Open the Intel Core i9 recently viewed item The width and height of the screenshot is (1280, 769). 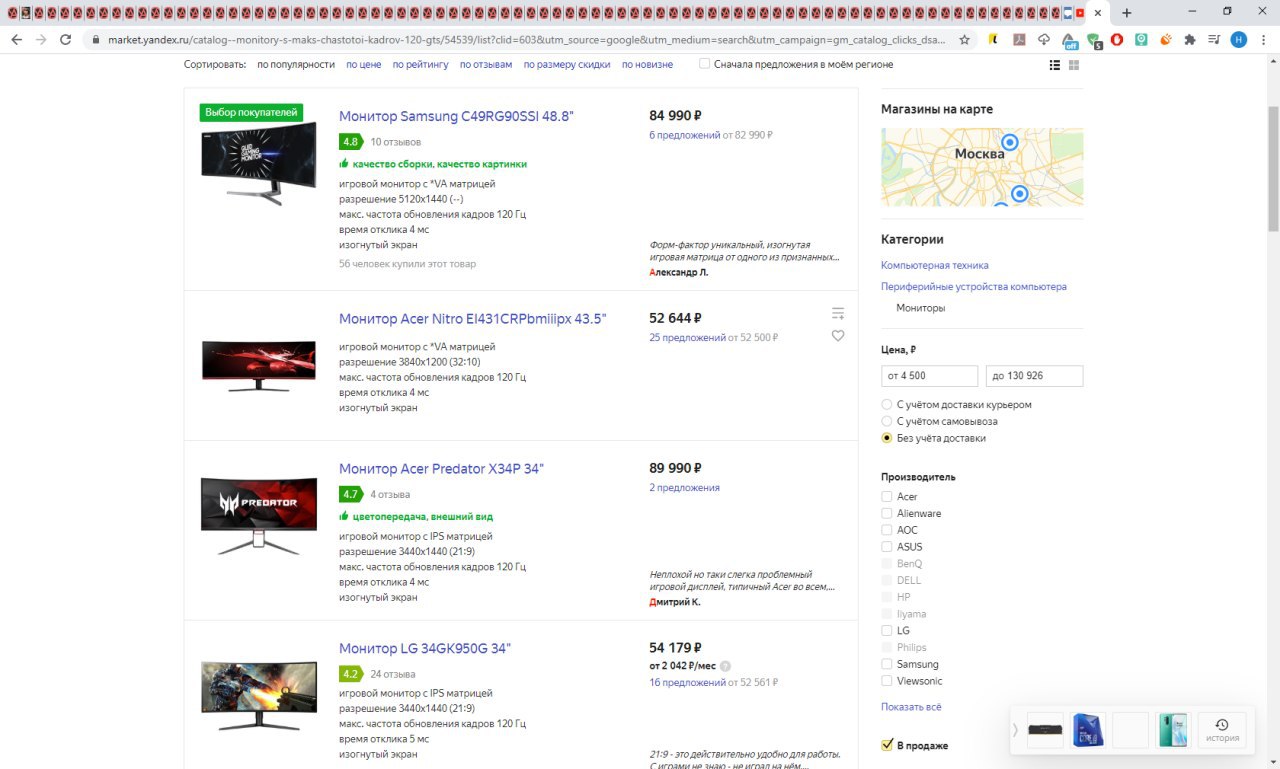pyautogui.click(x=1088, y=730)
